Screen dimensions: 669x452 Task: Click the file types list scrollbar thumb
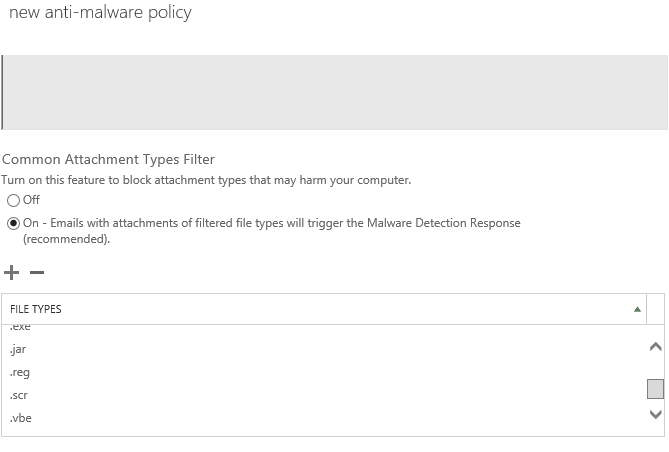655,389
